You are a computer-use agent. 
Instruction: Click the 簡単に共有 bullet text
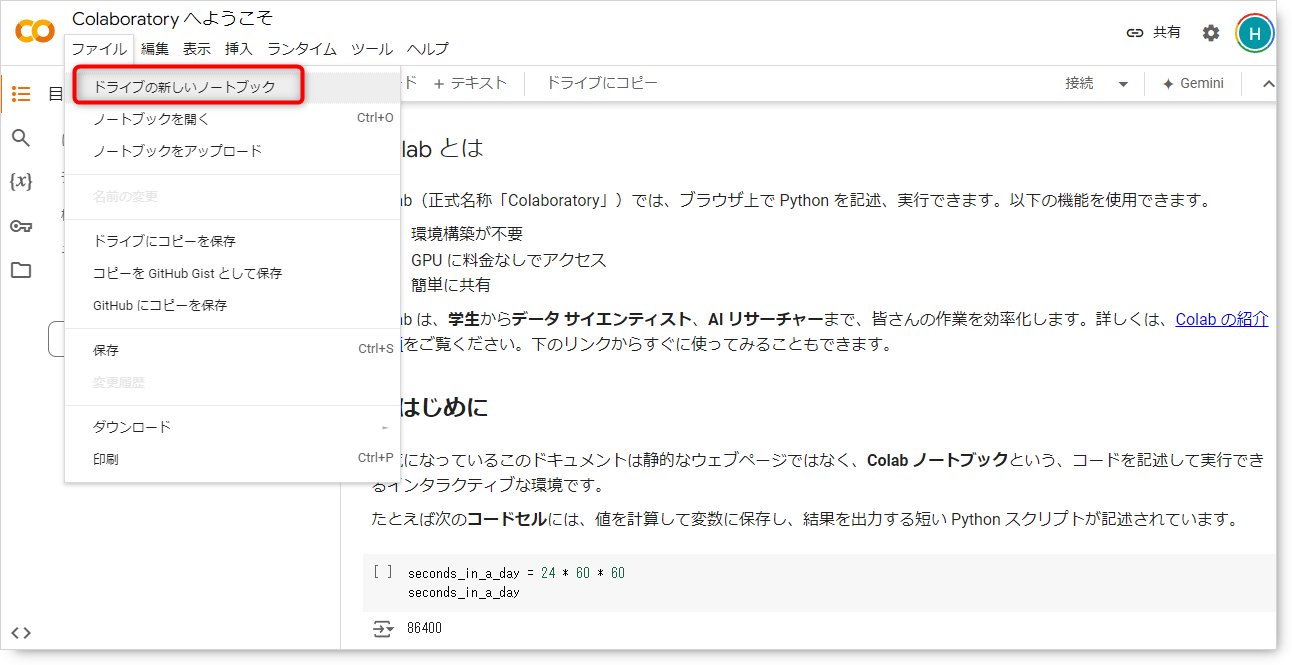coord(451,285)
